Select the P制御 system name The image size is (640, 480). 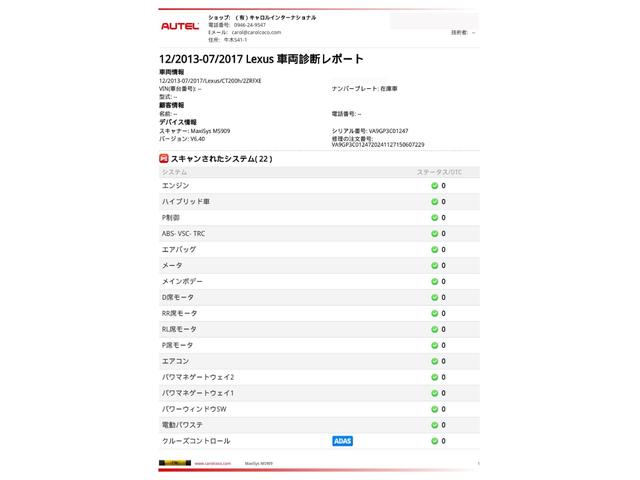pos(171,218)
